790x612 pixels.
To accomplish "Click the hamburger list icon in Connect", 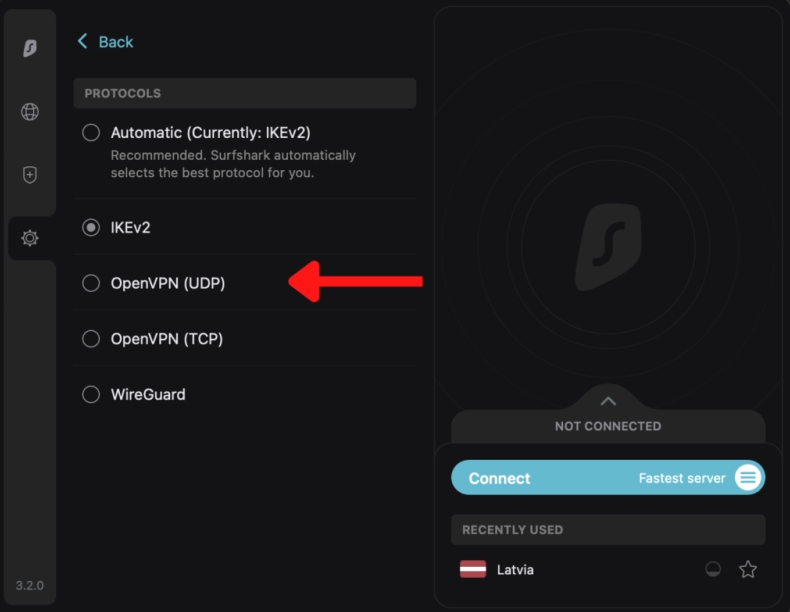I will 747,478.
